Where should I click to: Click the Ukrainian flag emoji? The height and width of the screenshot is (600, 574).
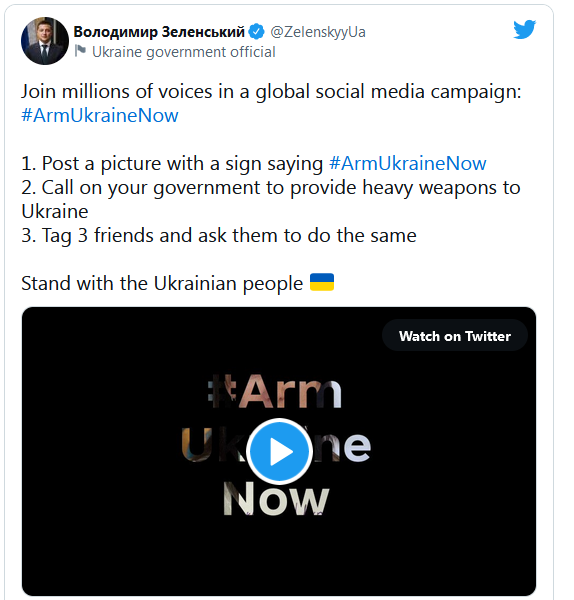(322, 282)
